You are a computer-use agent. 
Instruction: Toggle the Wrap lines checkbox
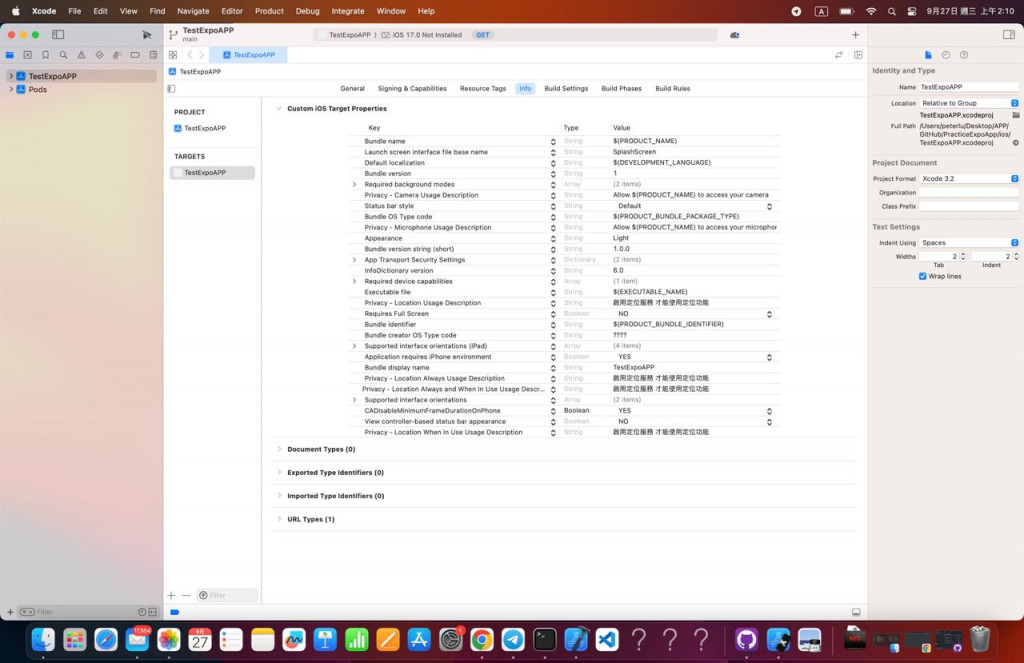[x=923, y=276]
